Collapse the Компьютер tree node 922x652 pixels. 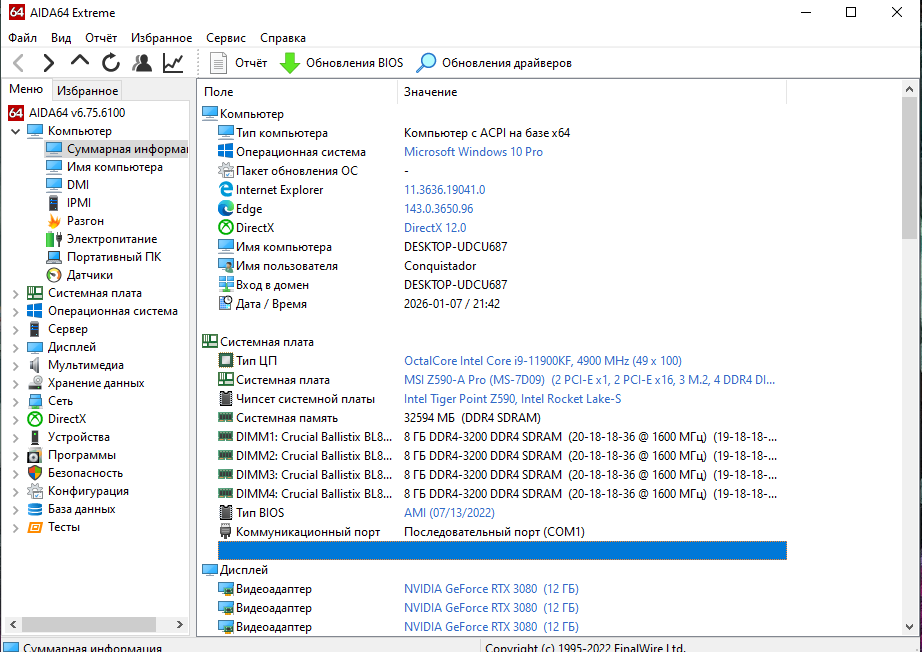tap(15, 131)
